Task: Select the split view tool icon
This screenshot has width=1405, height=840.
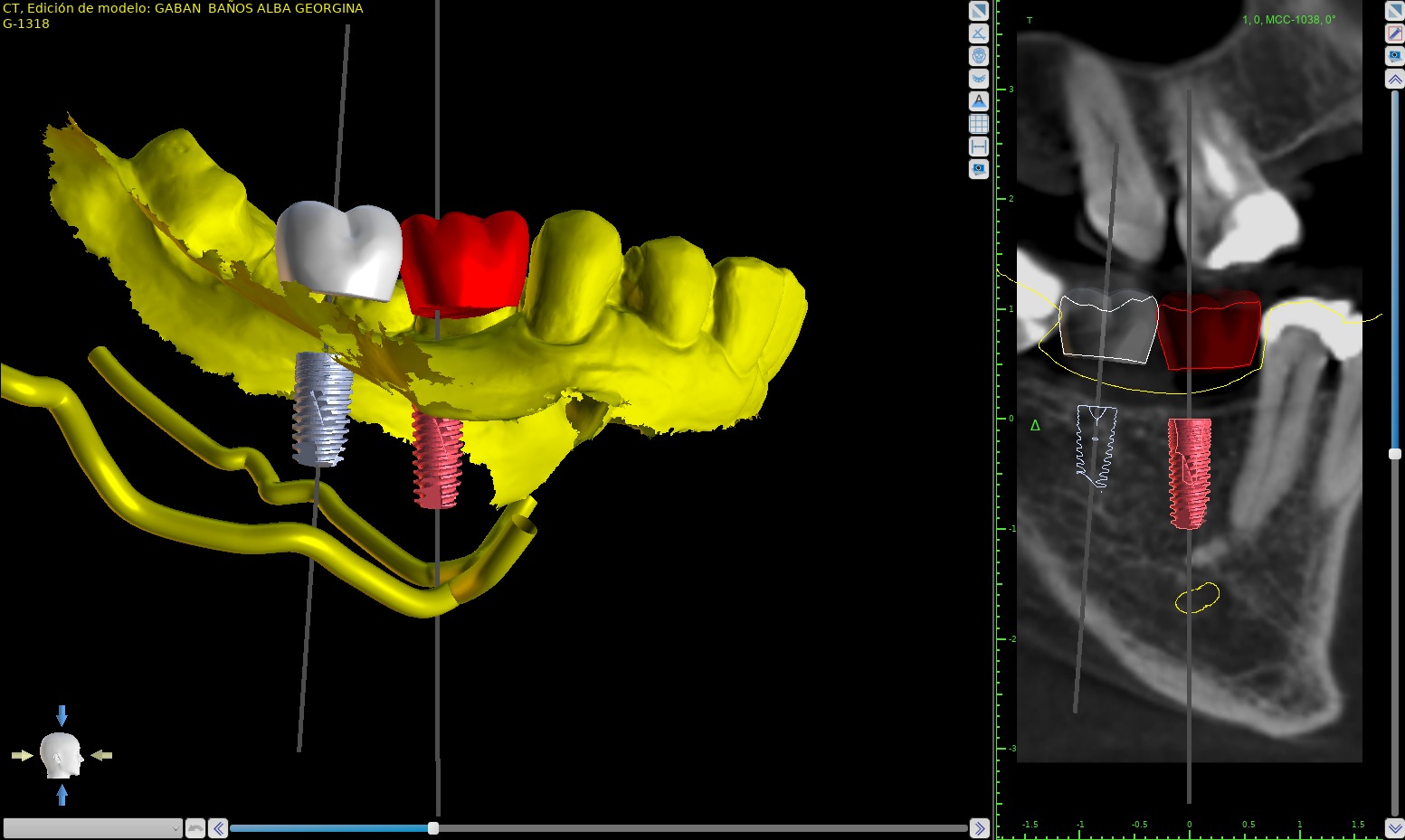Action: coord(979,10)
